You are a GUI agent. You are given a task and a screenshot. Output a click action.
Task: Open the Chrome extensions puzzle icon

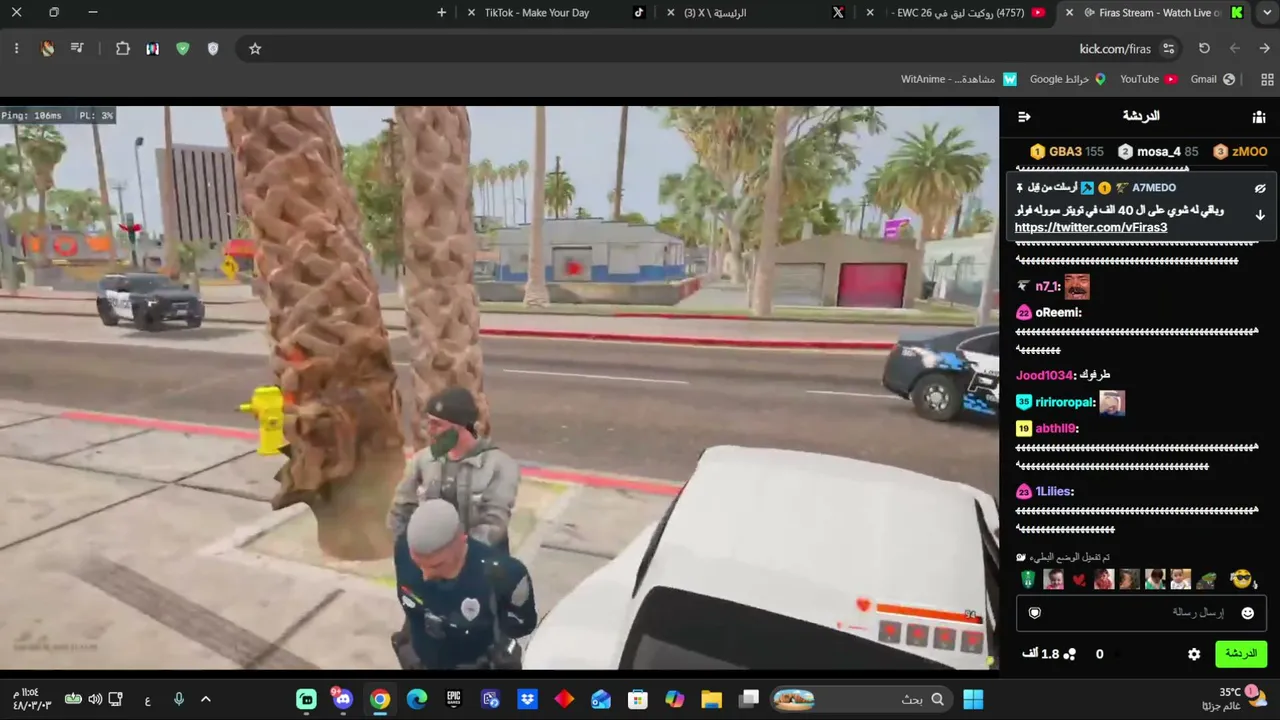(123, 49)
